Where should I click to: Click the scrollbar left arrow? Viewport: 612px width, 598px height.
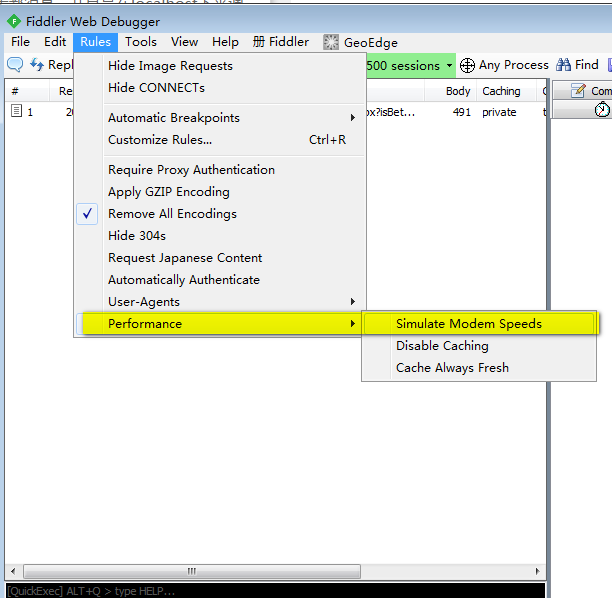tap(13, 571)
